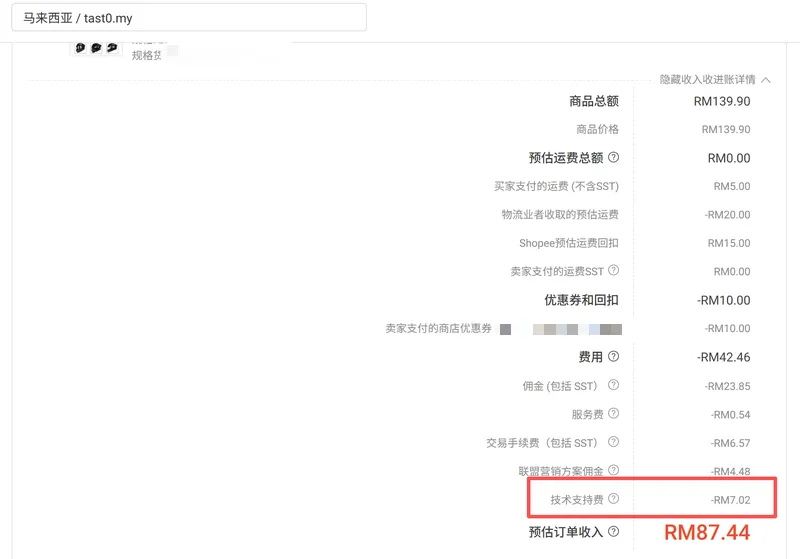This screenshot has width=800, height=559.
Task: Click question mark next to 佣金 (包括 SST)
Action: coord(613,385)
